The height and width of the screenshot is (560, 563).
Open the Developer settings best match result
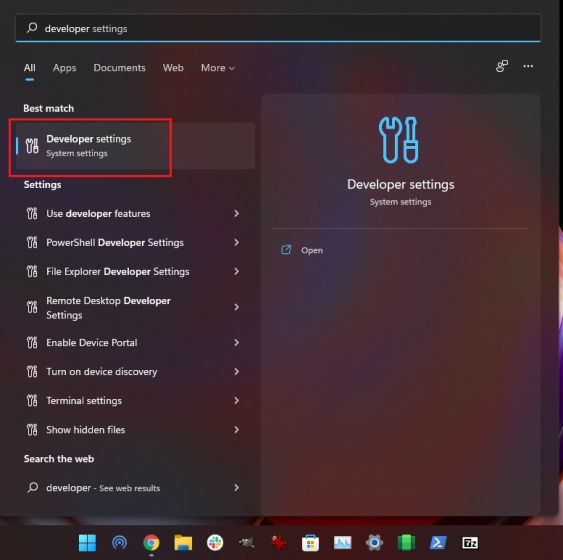tap(135, 146)
